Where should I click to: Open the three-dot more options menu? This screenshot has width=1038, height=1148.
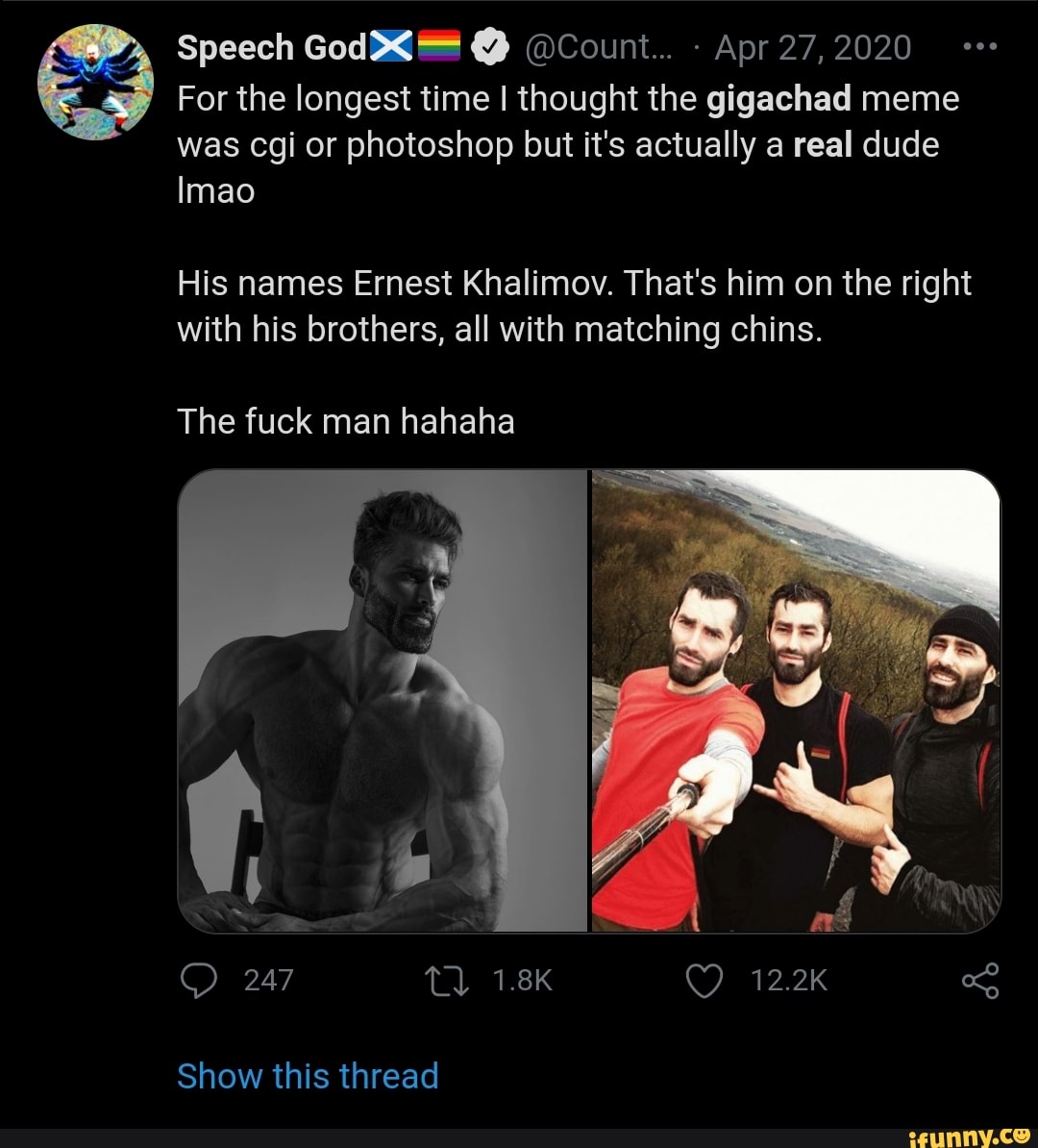(x=979, y=46)
